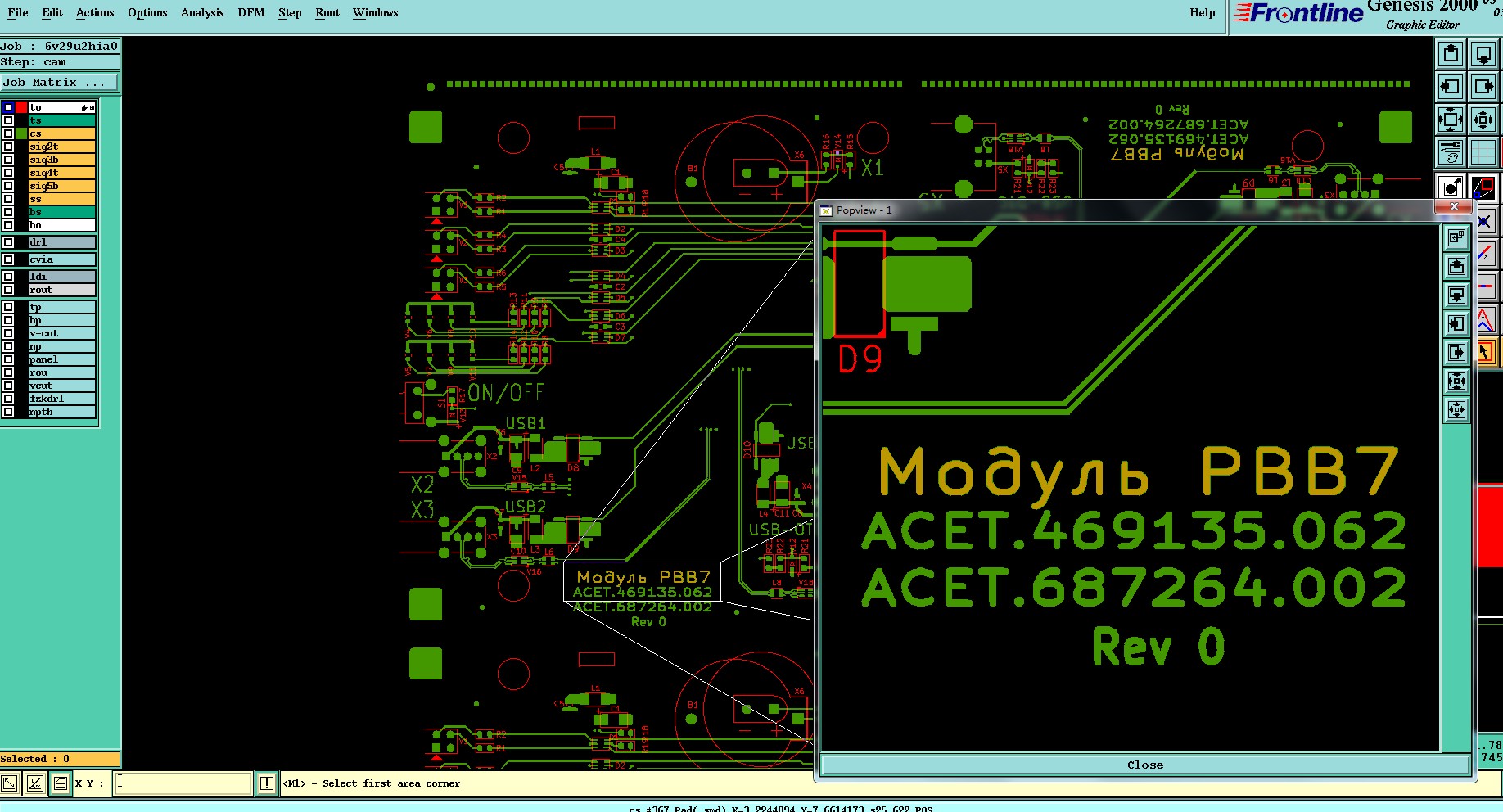Screen dimensions: 1503x812
Task: Toggle the grid display icon
Action: coord(1483,152)
